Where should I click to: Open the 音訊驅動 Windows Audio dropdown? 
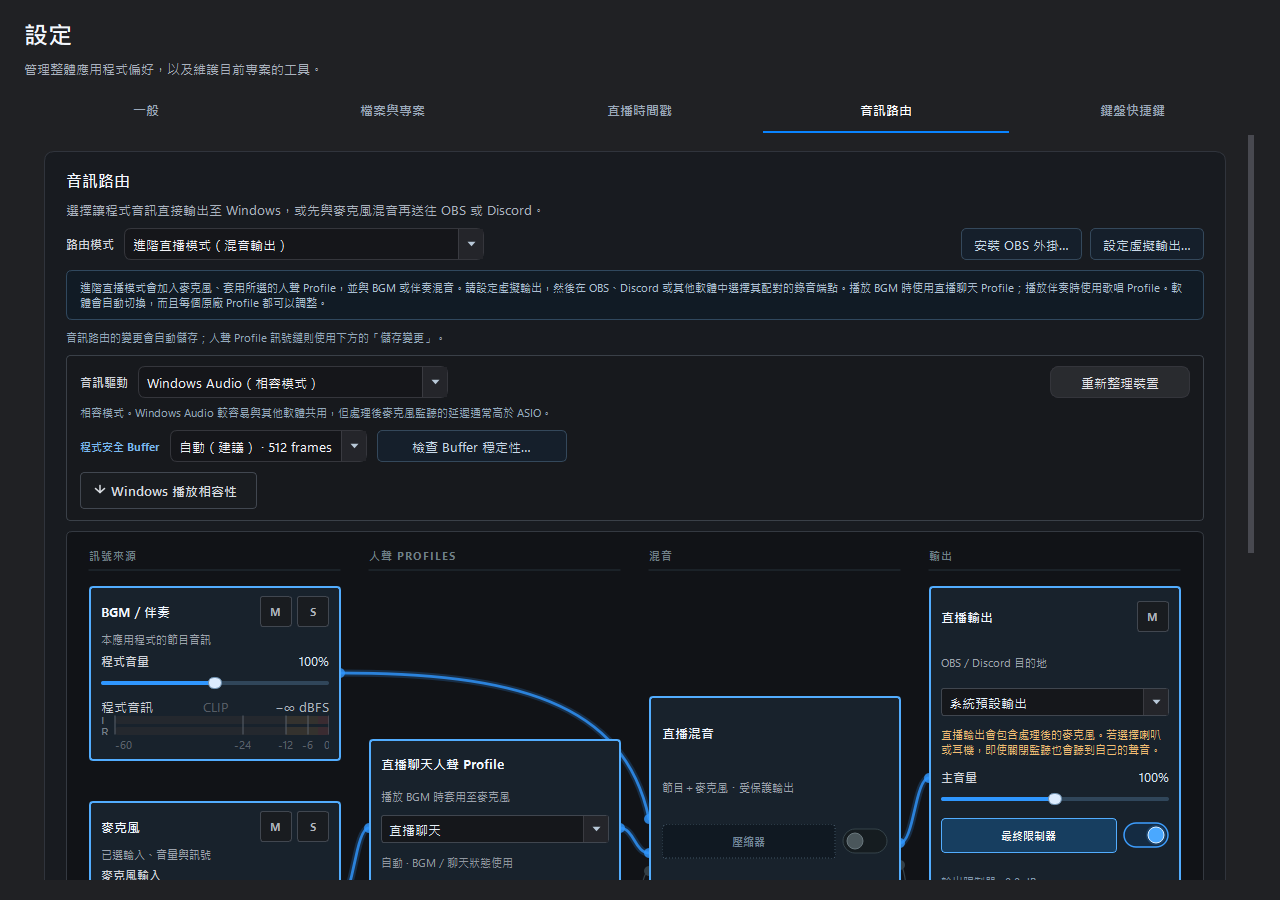point(293,383)
